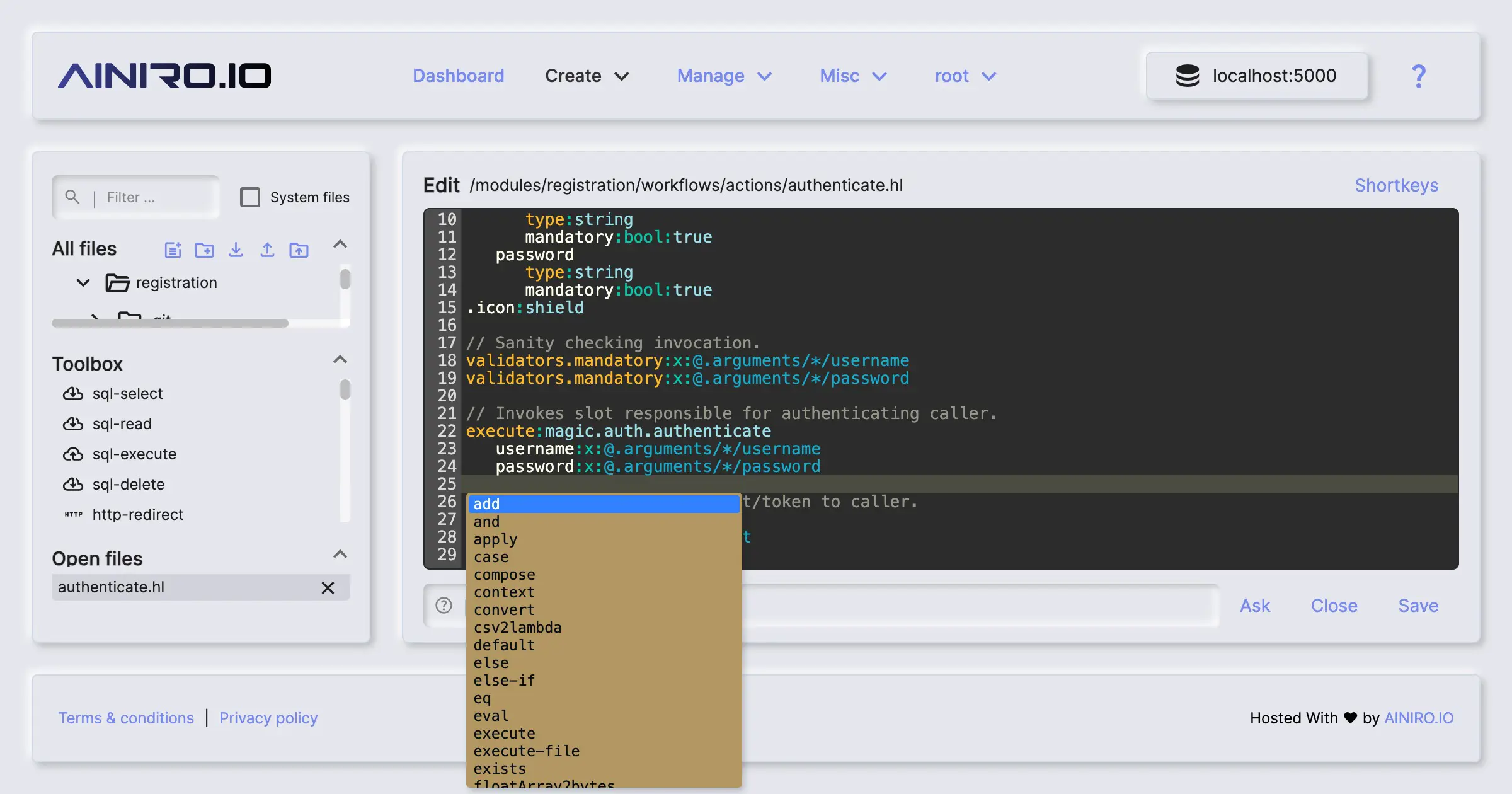Click the download files icon in All files toolbar
The width and height of the screenshot is (1512, 794).
[236, 250]
